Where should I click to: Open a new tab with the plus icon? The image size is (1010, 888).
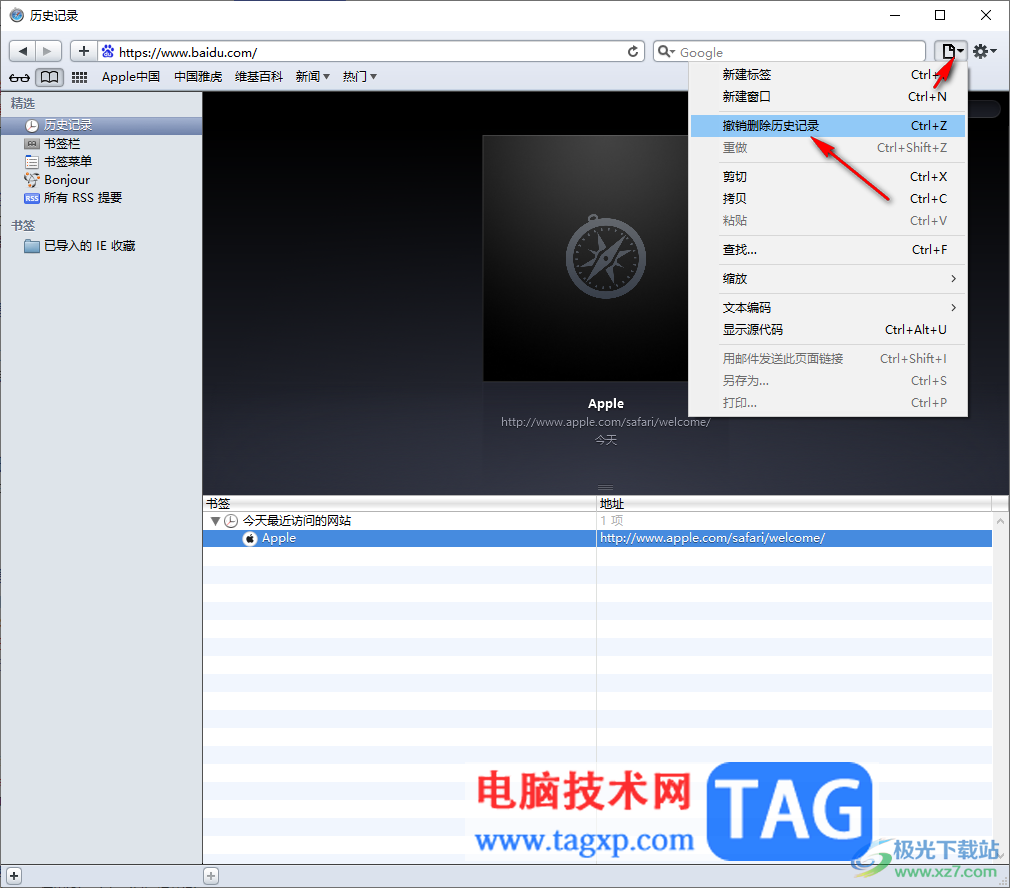click(83, 50)
